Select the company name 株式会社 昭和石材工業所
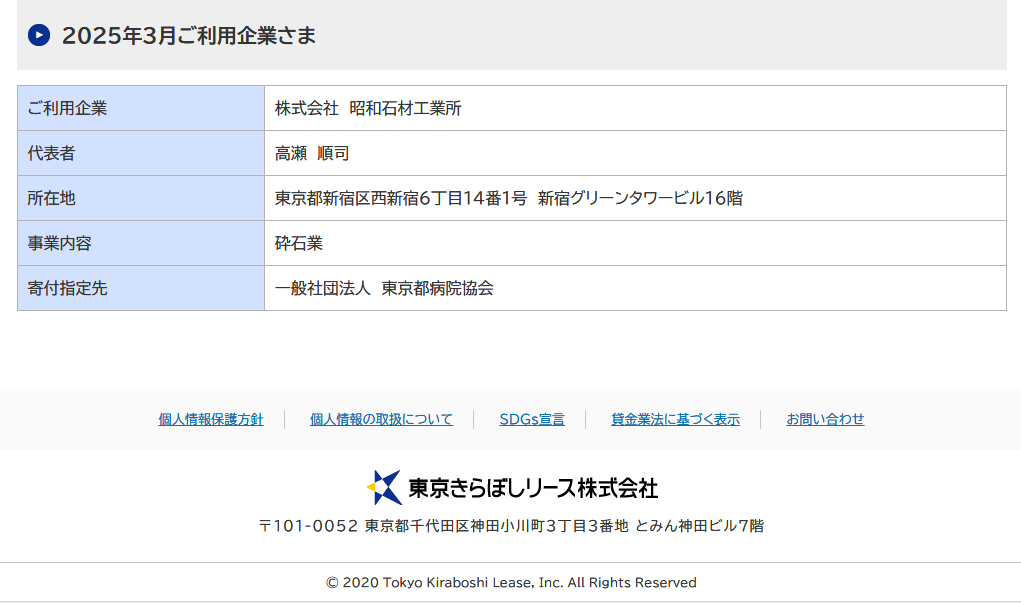This screenshot has width=1021, height=603. click(368, 108)
